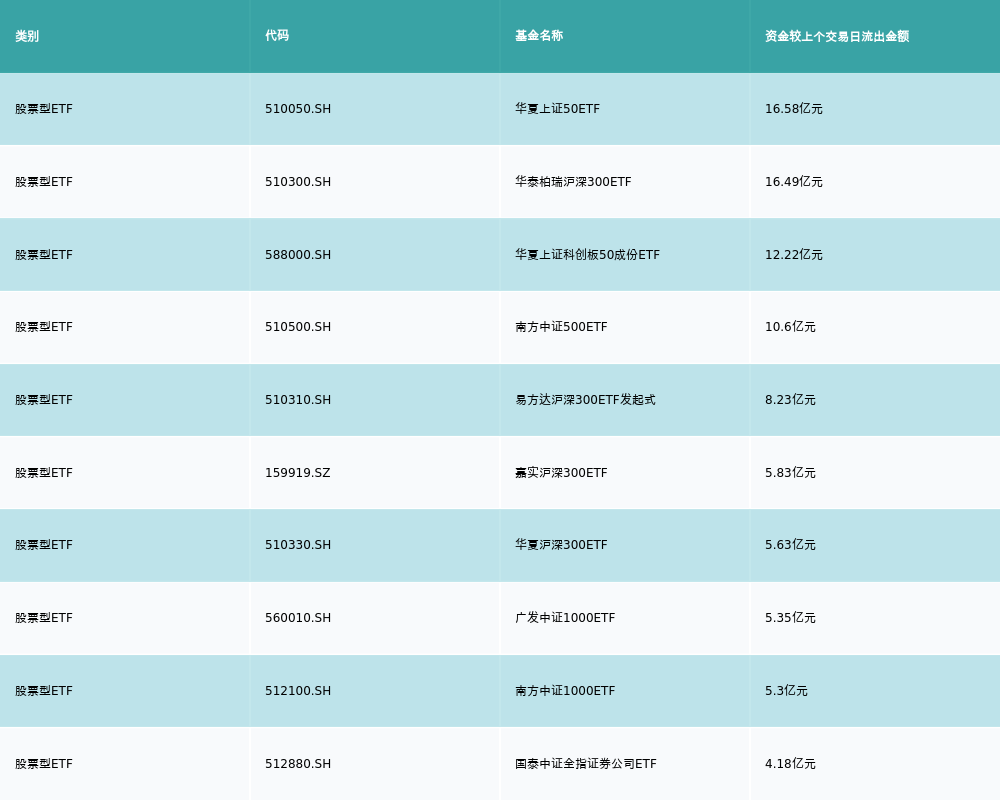The width and height of the screenshot is (1000, 800).
Task: Click outflow amount 5.63亿元
Action: point(790,545)
